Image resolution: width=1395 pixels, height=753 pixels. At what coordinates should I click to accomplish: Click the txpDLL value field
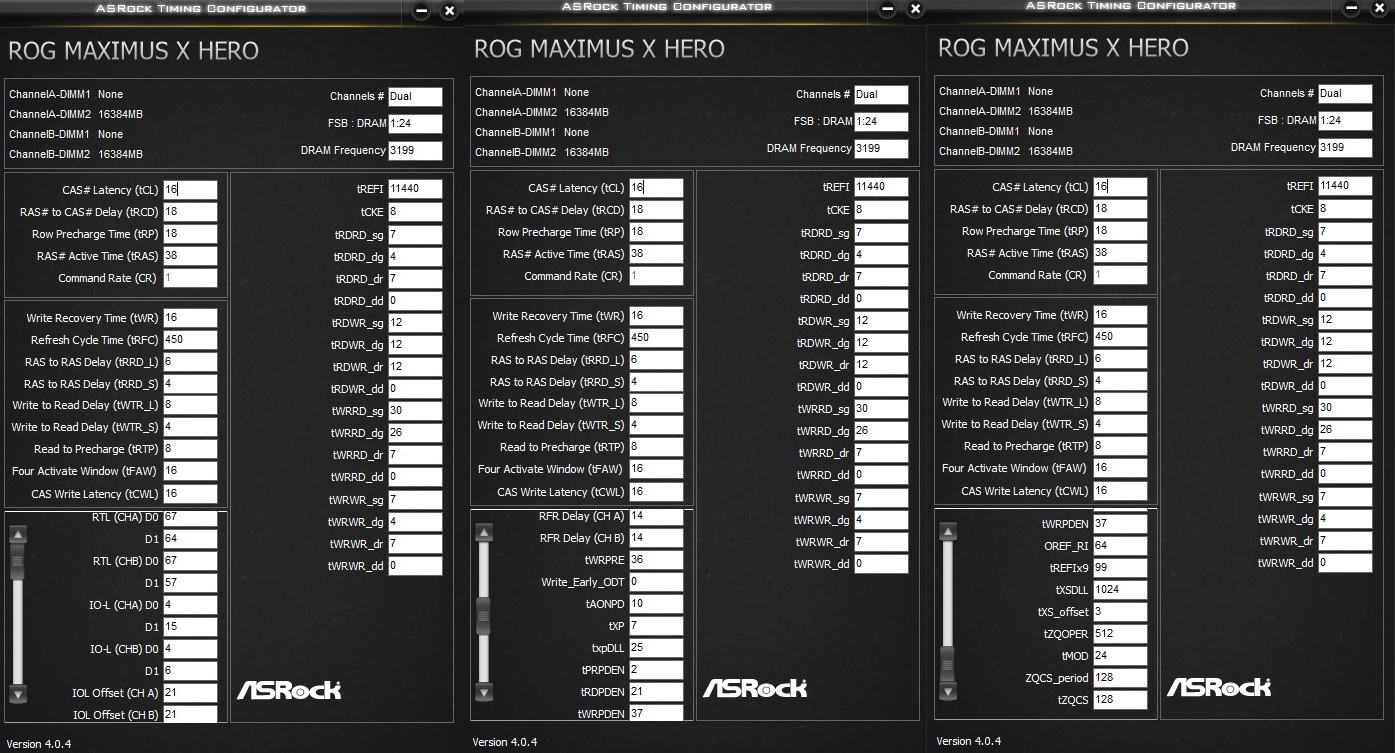[656, 648]
